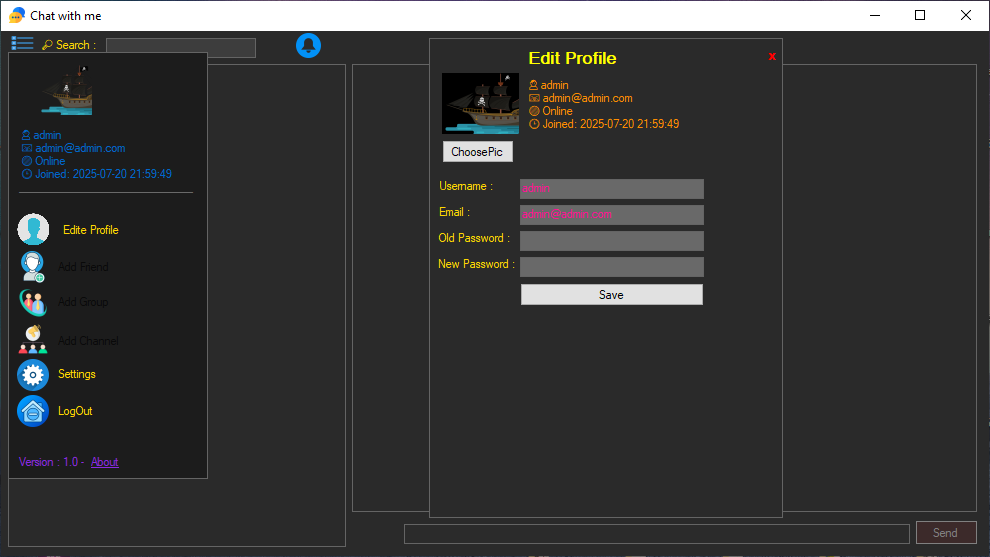This screenshot has height=557, width=990.
Task: Select the LogOut menu label
Action: 75,411
